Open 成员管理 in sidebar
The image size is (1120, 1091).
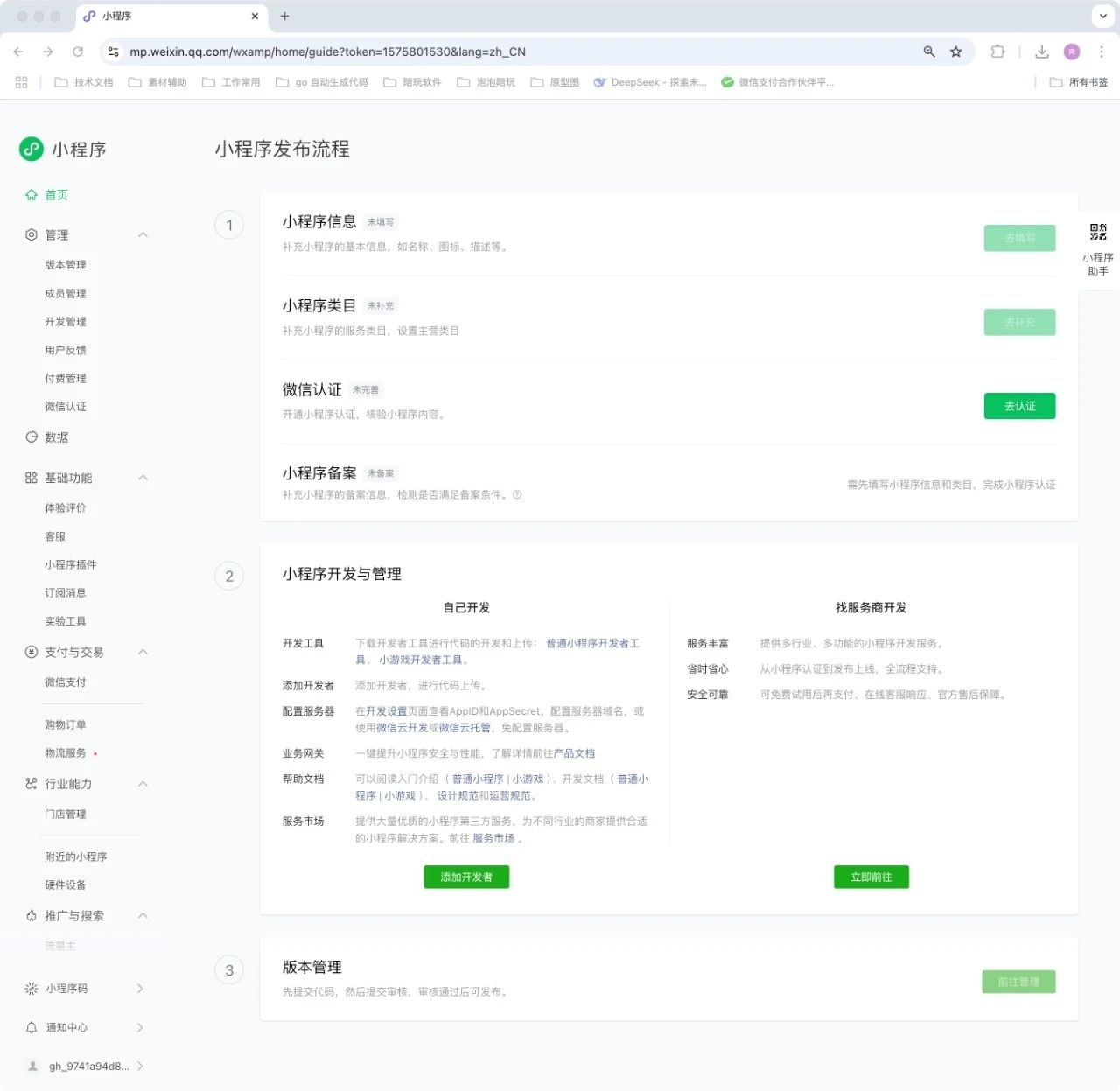[x=66, y=293]
